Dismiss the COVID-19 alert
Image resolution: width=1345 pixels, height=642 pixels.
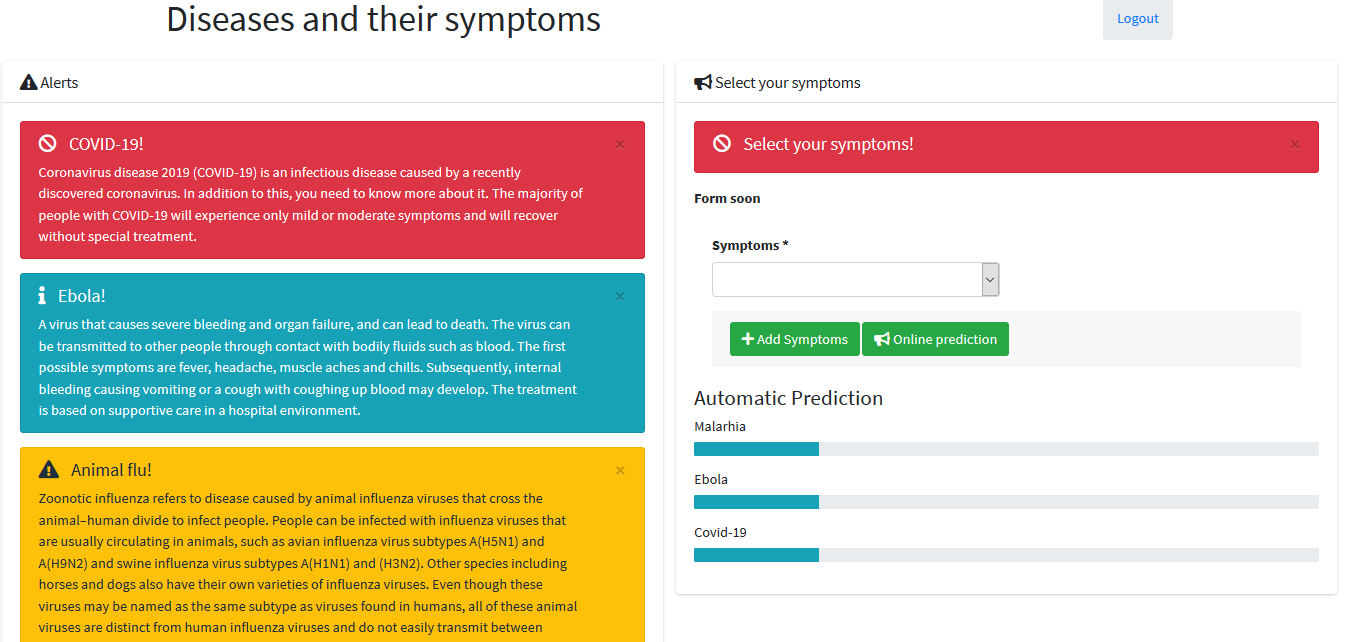tap(620, 145)
